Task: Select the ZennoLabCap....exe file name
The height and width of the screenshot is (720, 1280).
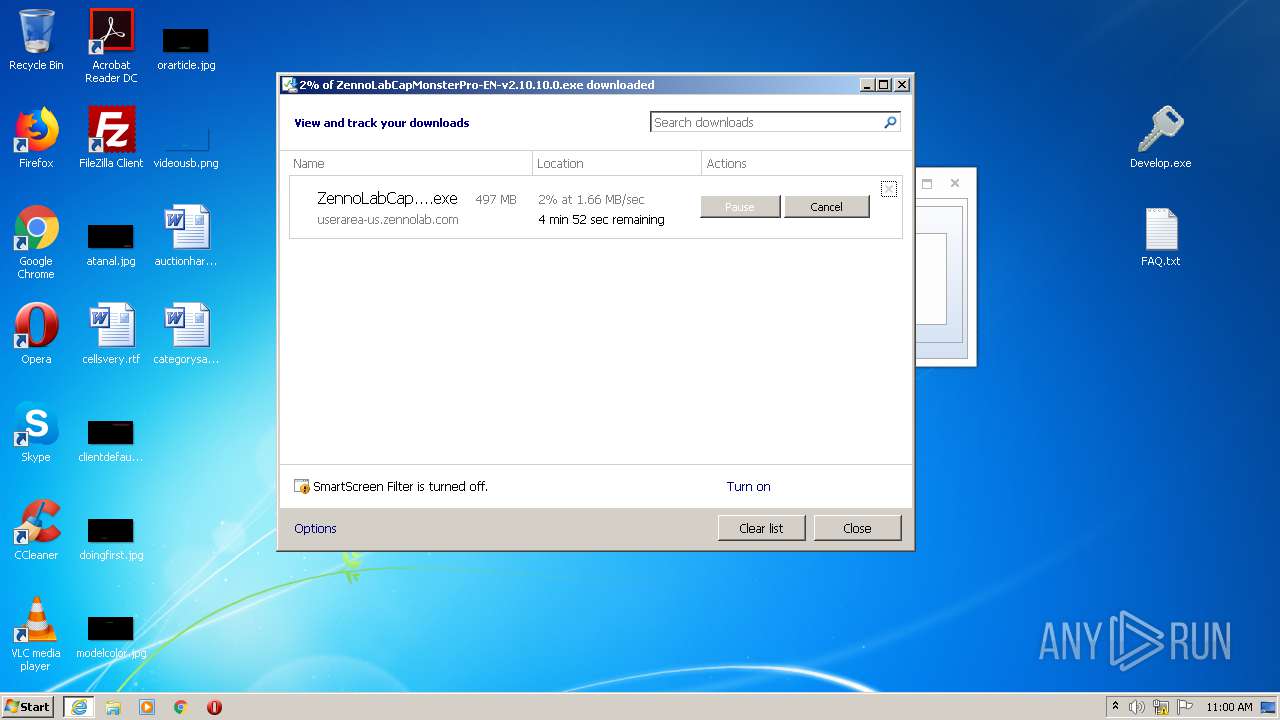Action: pyautogui.click(x=387, y=199)
